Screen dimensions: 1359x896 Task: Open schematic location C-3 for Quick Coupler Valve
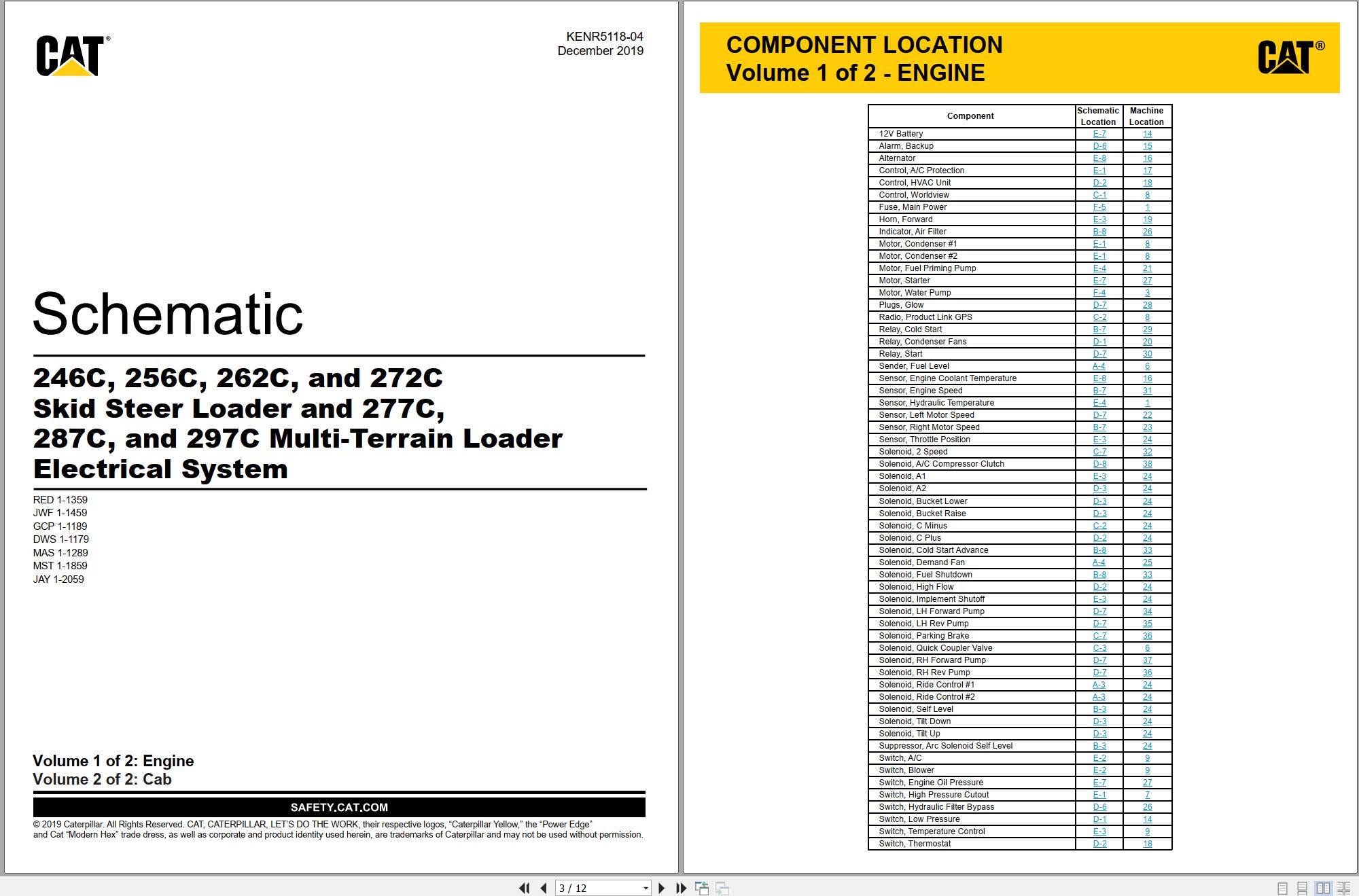point(1099,648)
